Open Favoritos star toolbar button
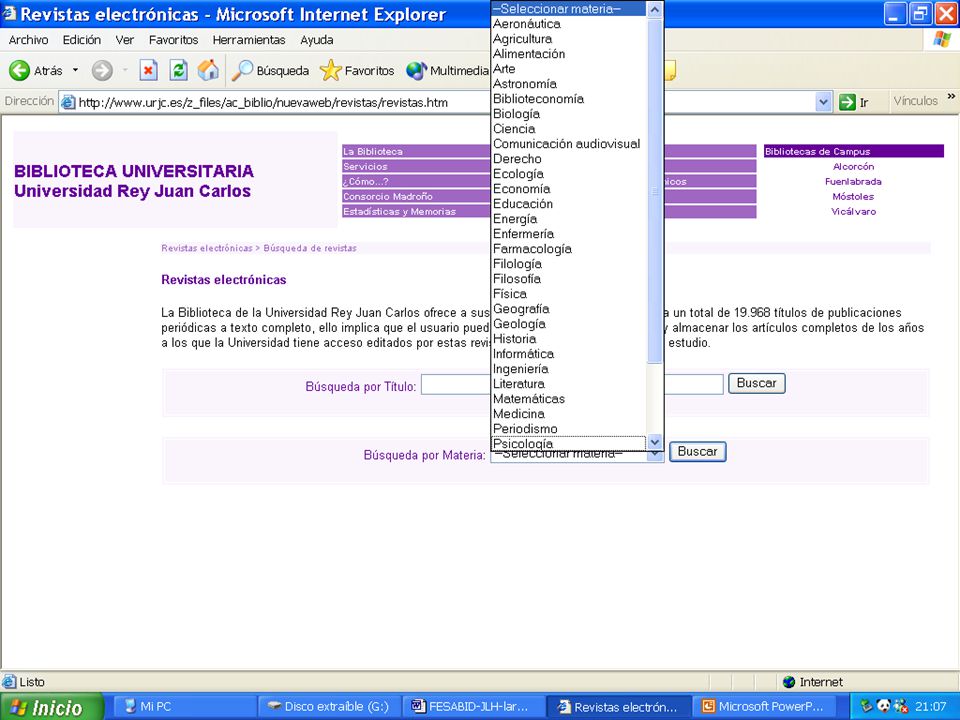The image size is (960, 720). click(x=357, y=70)
